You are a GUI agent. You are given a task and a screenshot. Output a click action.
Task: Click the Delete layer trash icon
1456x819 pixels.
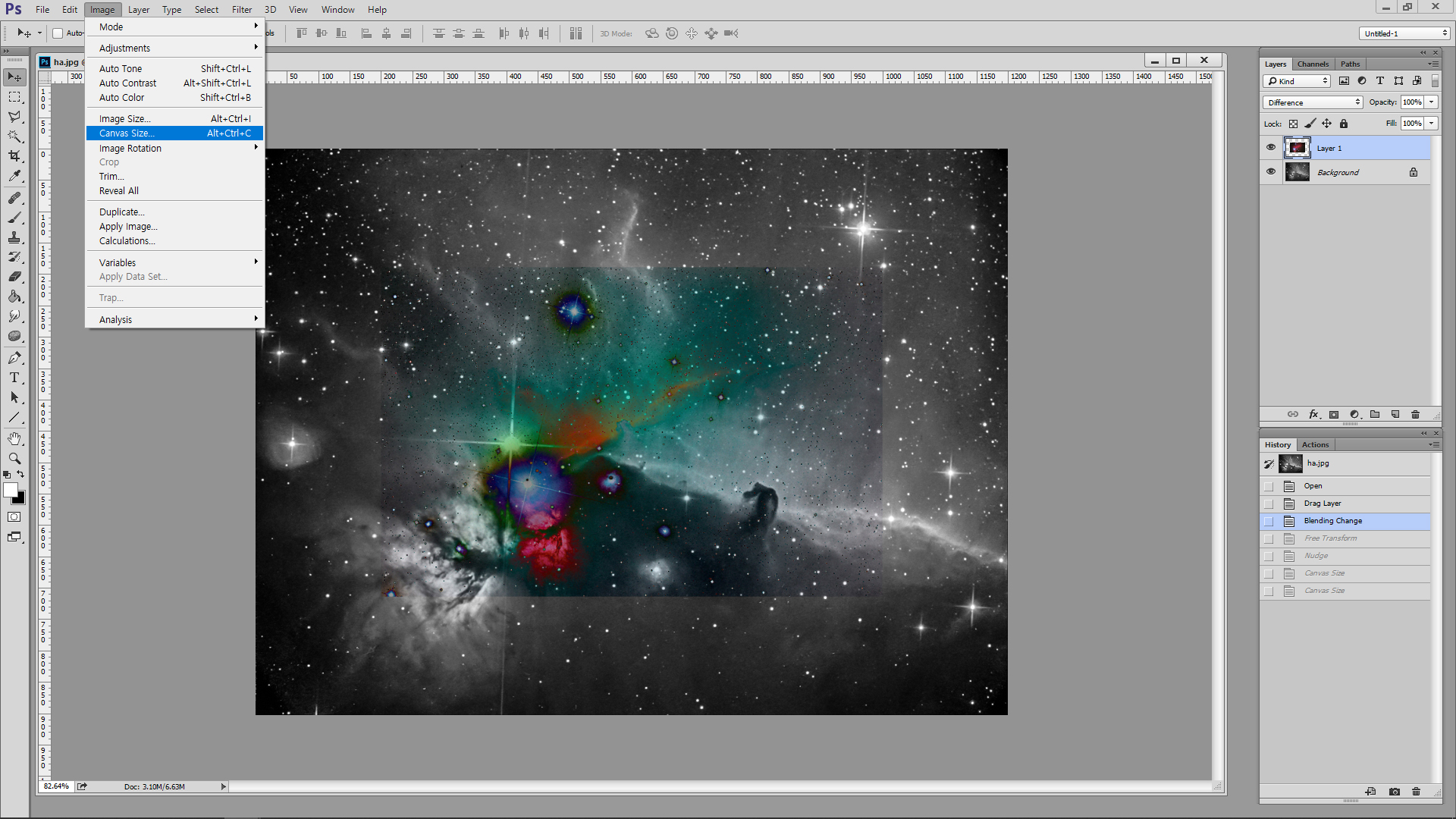1415,414
